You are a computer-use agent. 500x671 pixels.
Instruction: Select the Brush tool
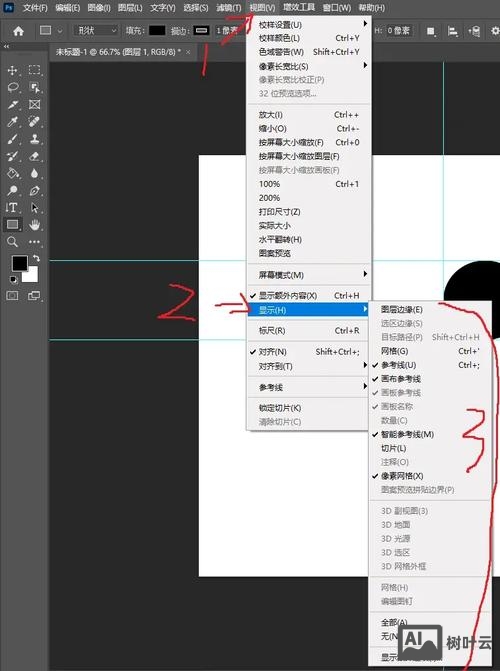(x=12, y=139)
